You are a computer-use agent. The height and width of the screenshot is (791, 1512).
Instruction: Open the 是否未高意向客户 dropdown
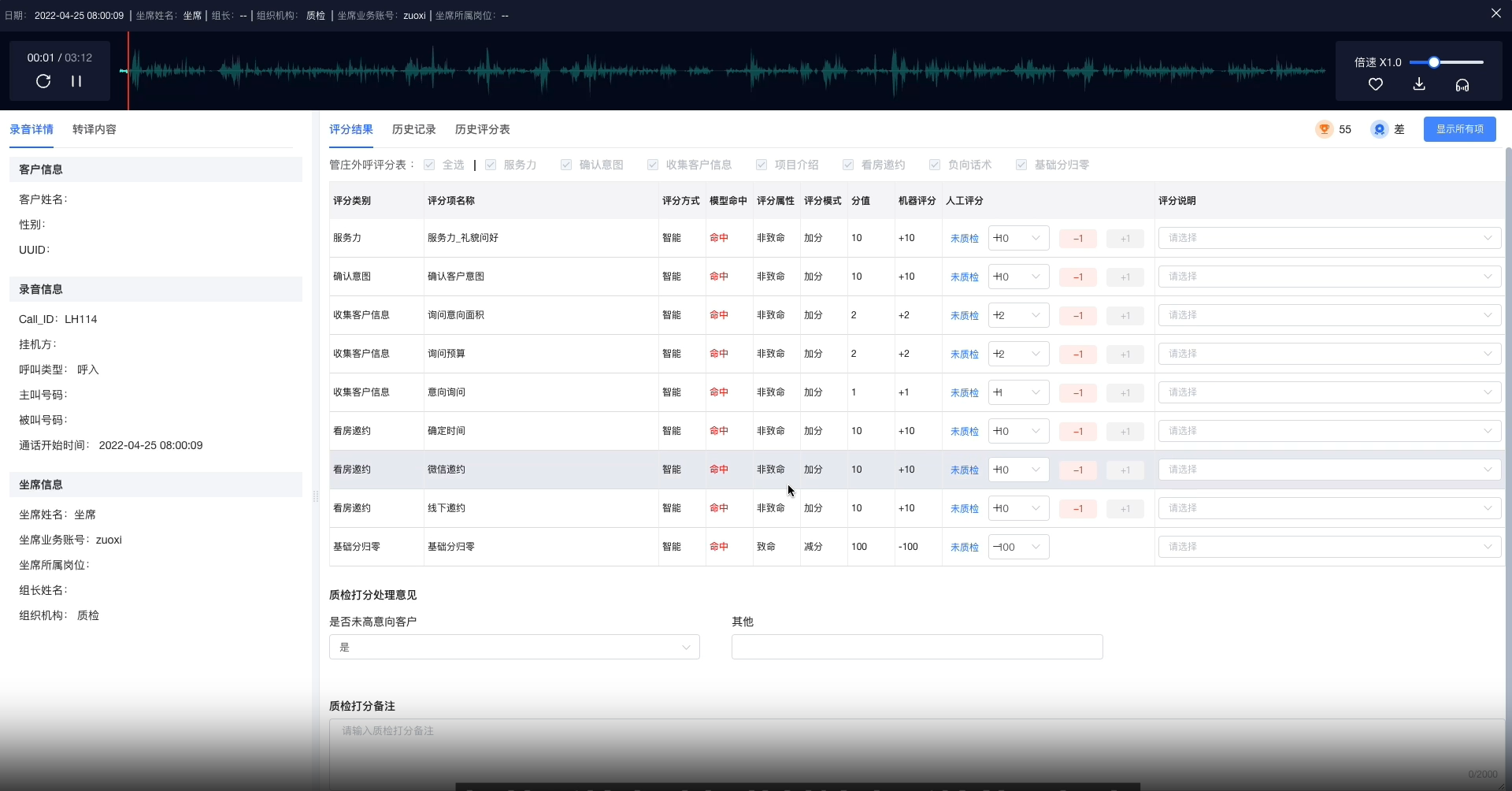[x=514, y=647]
